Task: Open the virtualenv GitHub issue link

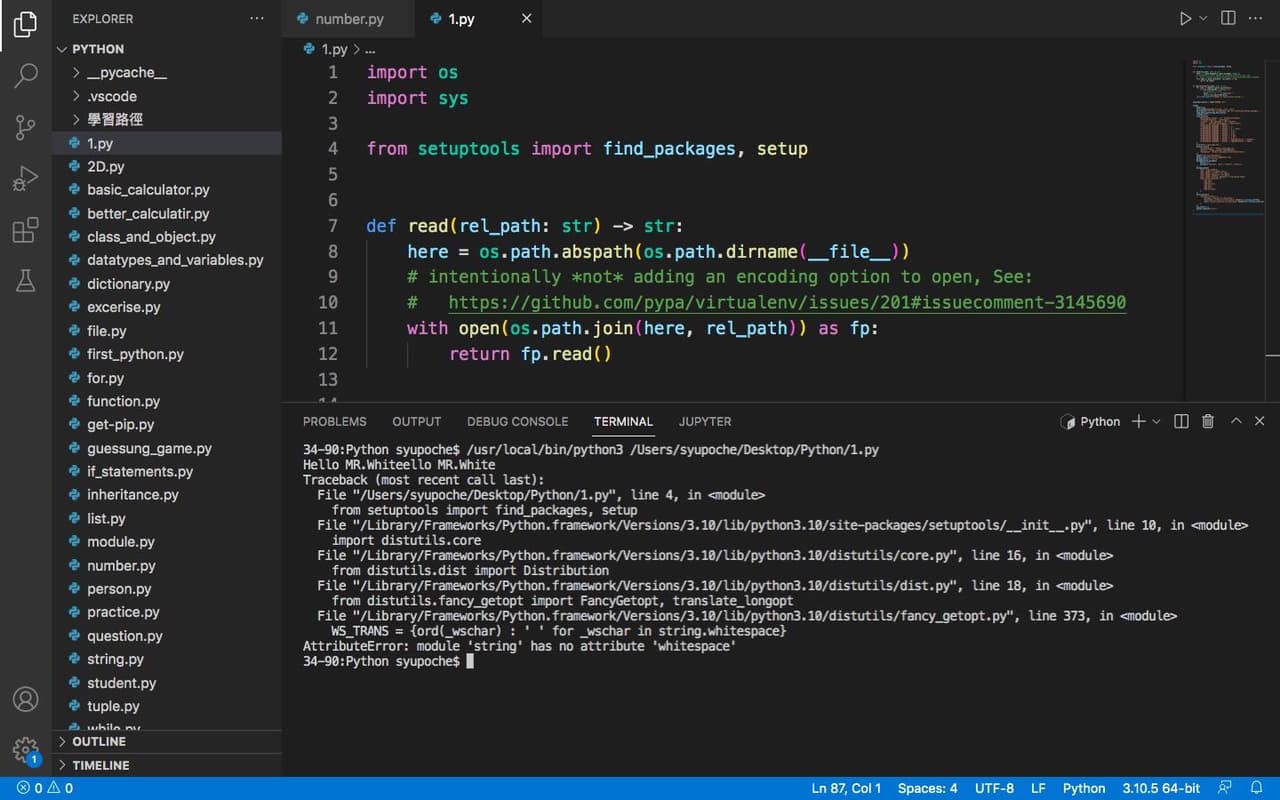Action: click(x=786, y=302)
